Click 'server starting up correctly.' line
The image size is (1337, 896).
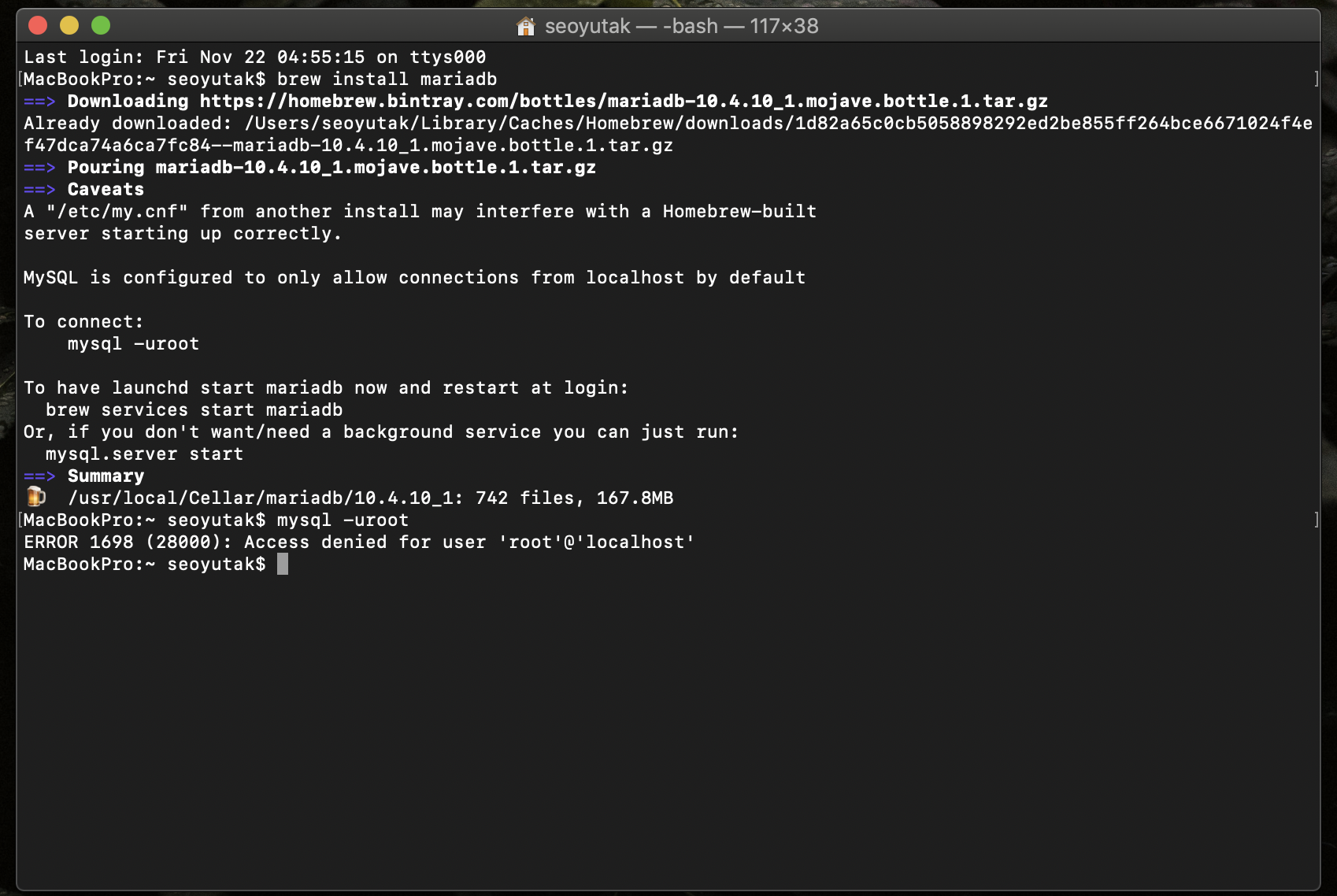tap(183, 234)
